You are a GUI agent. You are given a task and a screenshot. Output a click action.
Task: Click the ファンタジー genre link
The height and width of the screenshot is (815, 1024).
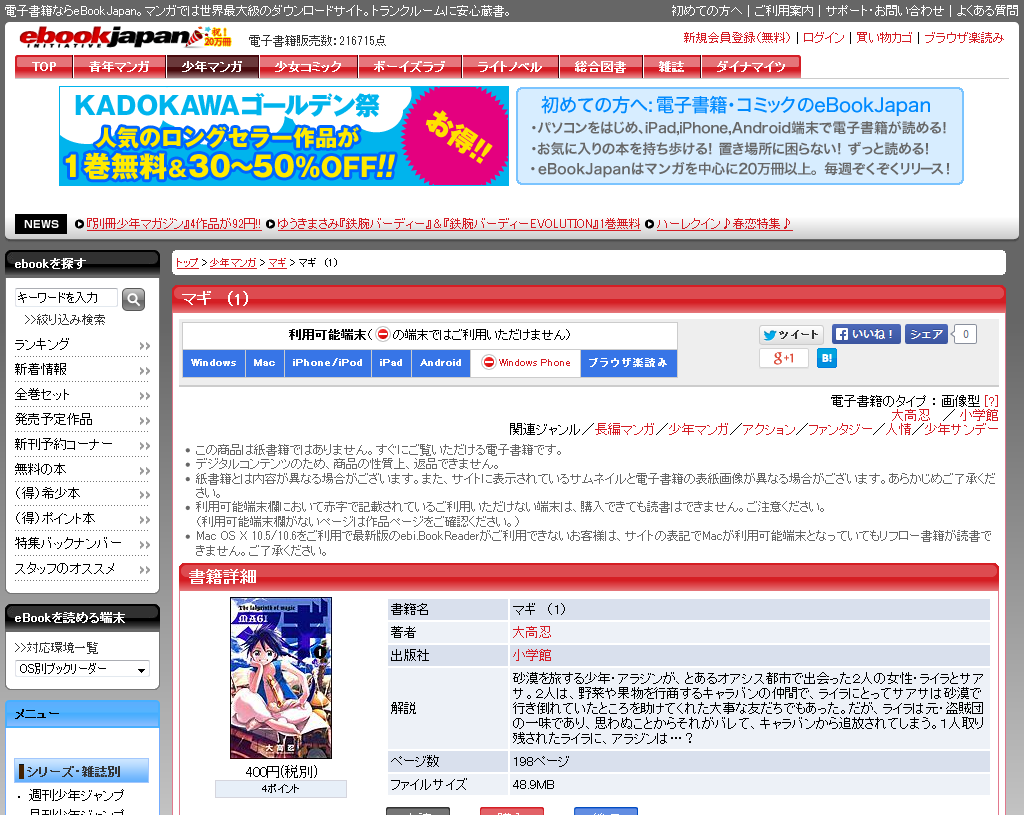(x=840, y=429)
